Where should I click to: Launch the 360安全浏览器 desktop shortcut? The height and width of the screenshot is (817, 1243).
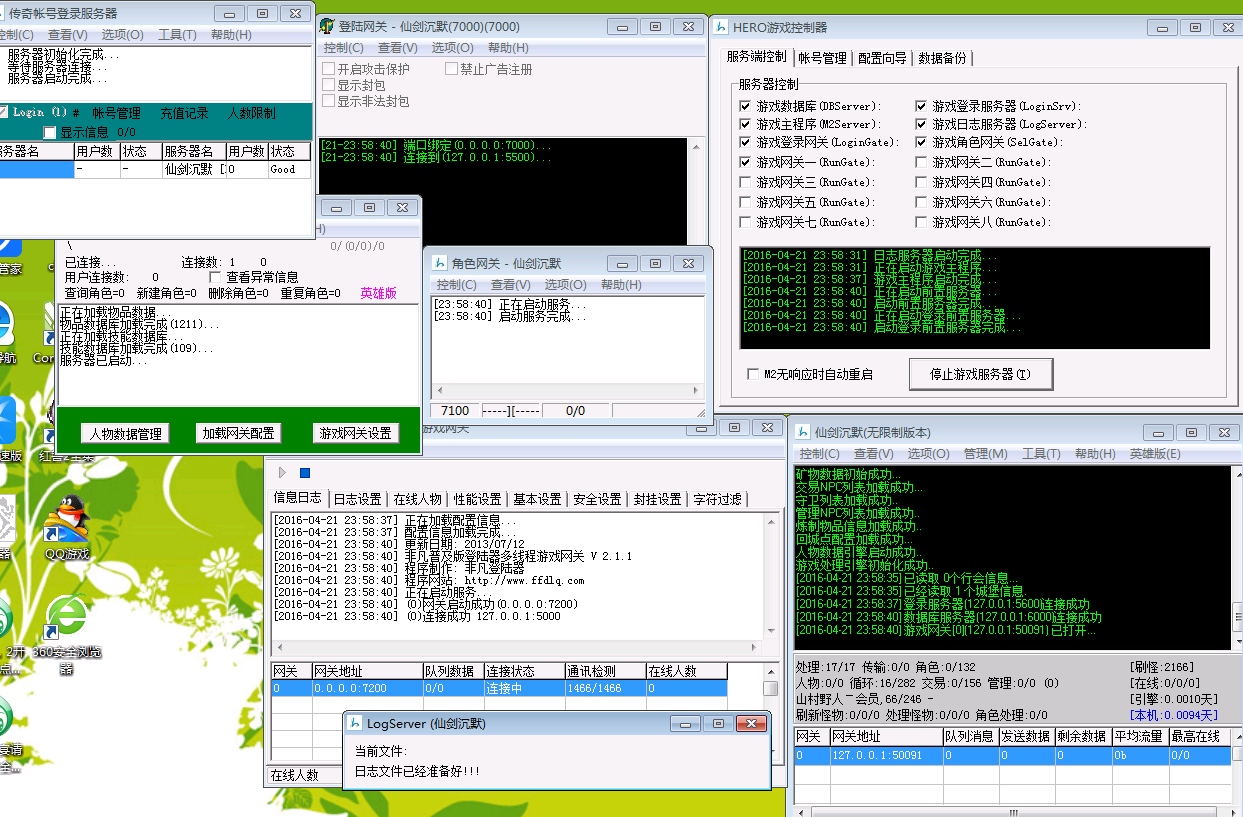pos(67,632)
